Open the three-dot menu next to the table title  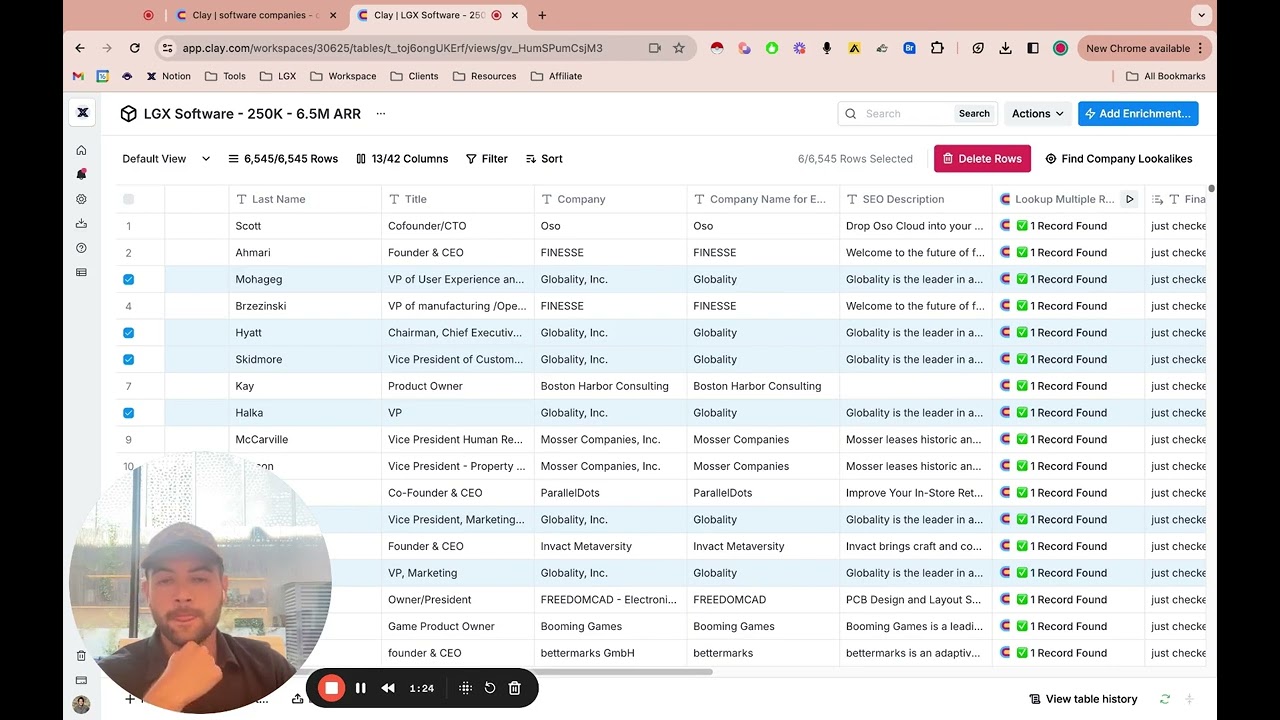pos(380,114)
